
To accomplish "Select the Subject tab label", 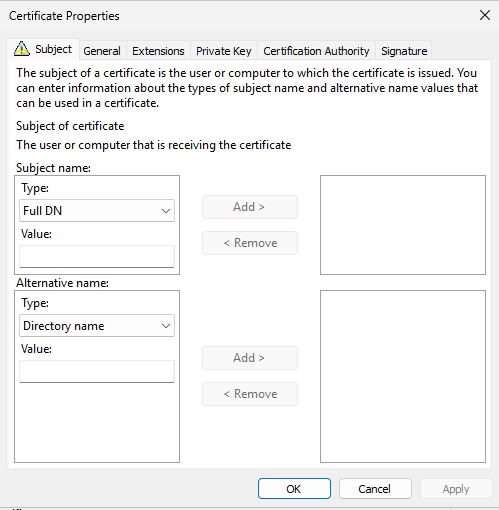I will (x=53, y=49).
